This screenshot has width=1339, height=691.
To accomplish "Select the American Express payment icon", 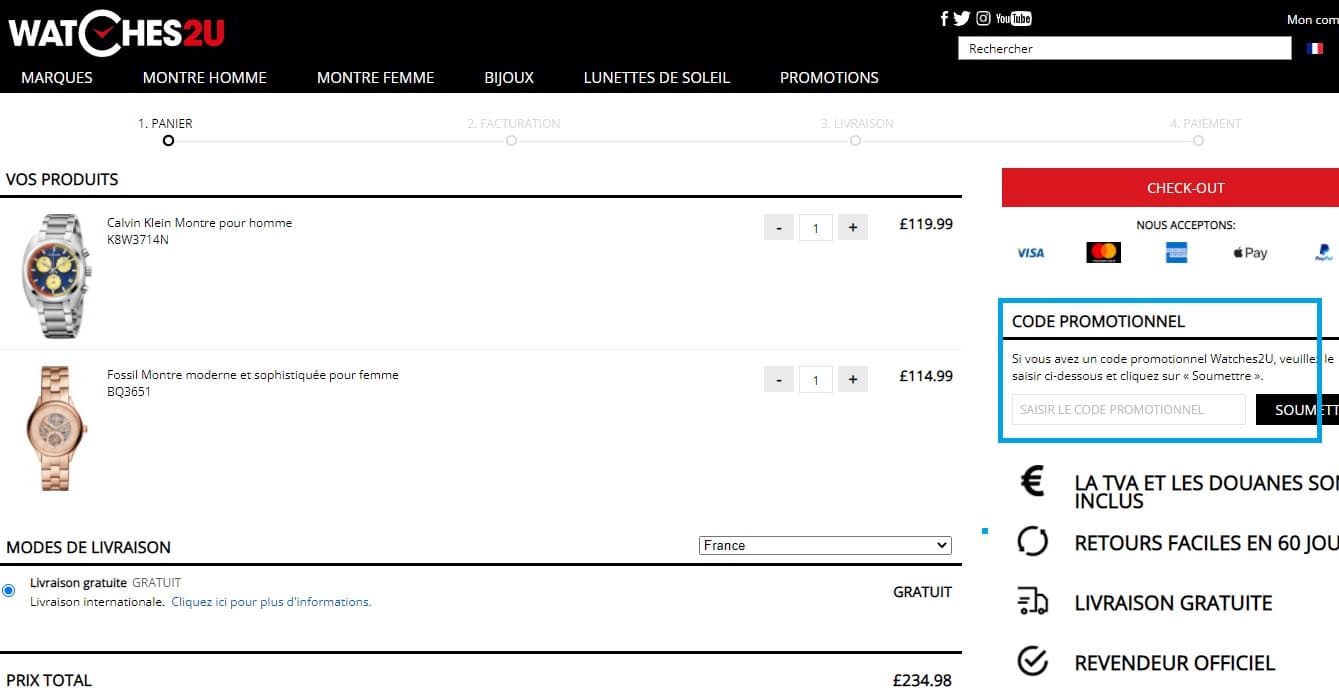I will click(x=1175, y=252).
